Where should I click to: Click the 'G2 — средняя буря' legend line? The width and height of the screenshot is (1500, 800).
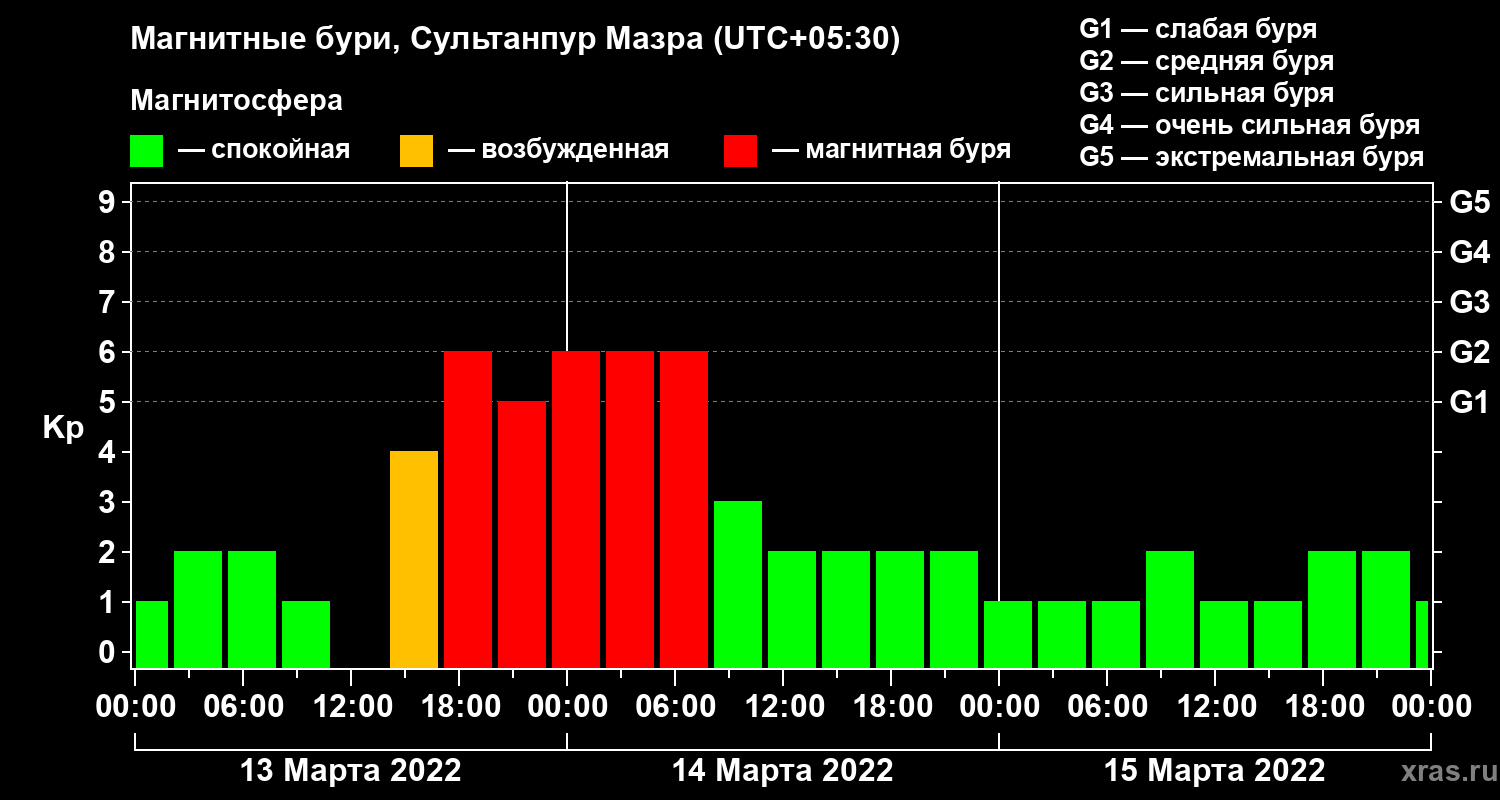[1206, 61]
